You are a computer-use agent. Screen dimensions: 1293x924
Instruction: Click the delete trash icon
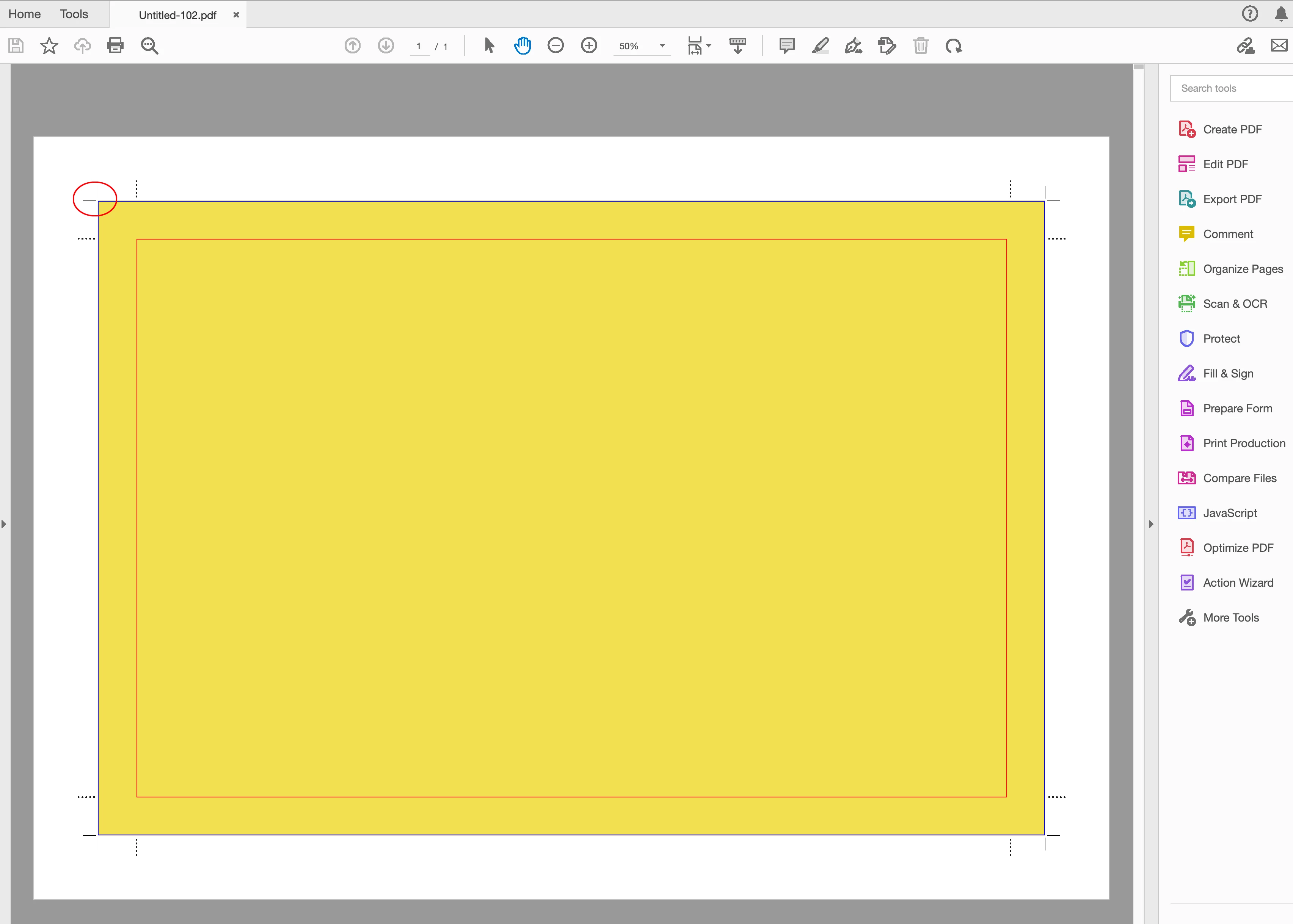pos(920,45)
